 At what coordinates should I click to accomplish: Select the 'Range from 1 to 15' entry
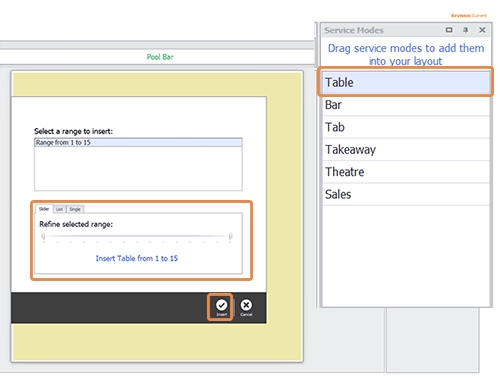(138, 143)
